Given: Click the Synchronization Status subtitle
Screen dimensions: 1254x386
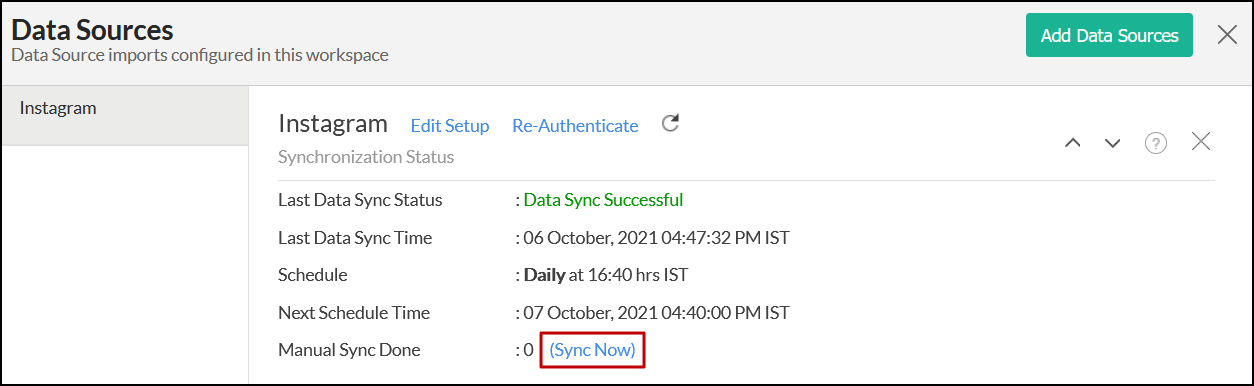Looking at the screenshot, I should pos(366,157).
